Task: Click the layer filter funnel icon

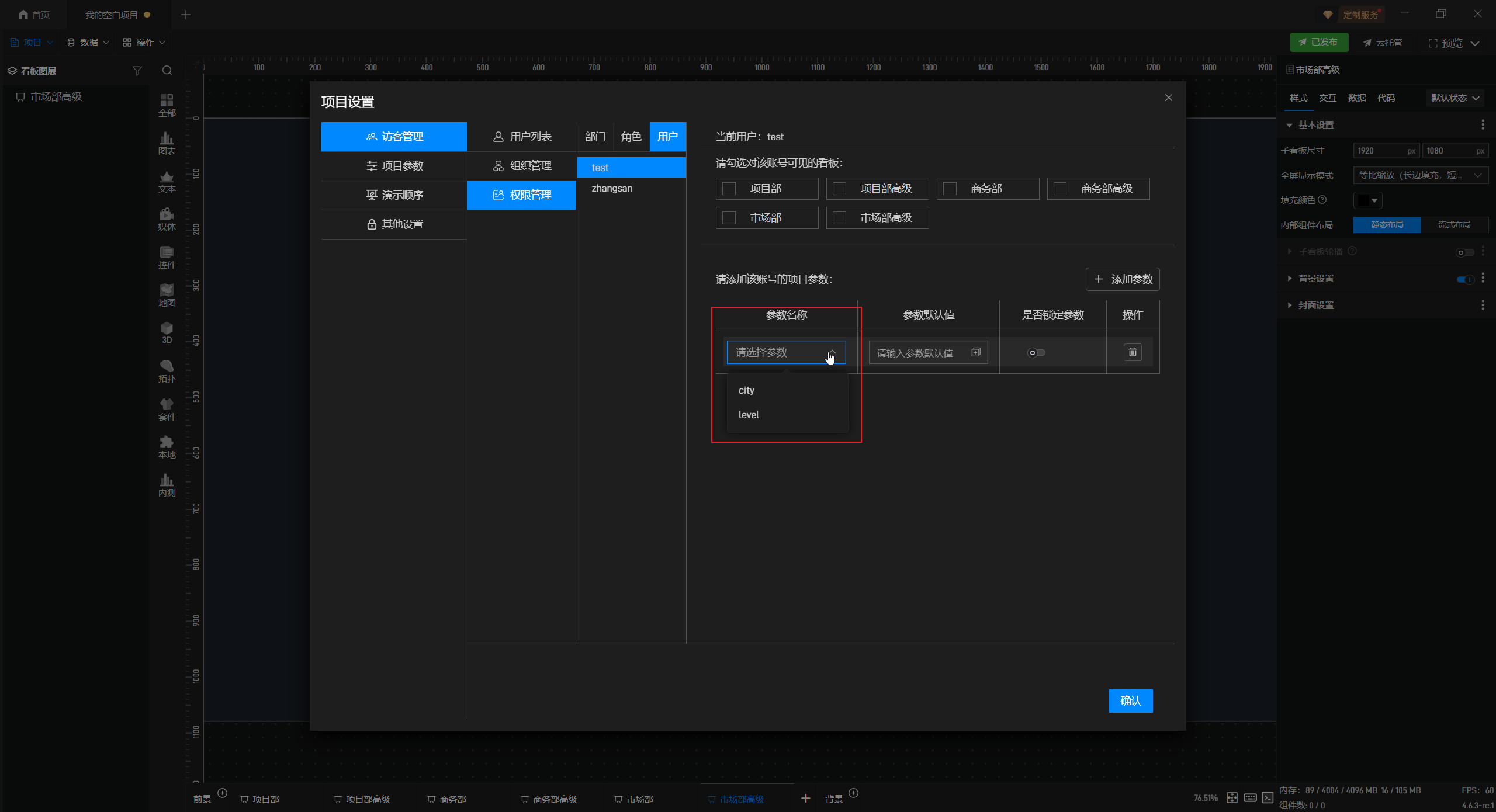Action: (x=137, y=71)
